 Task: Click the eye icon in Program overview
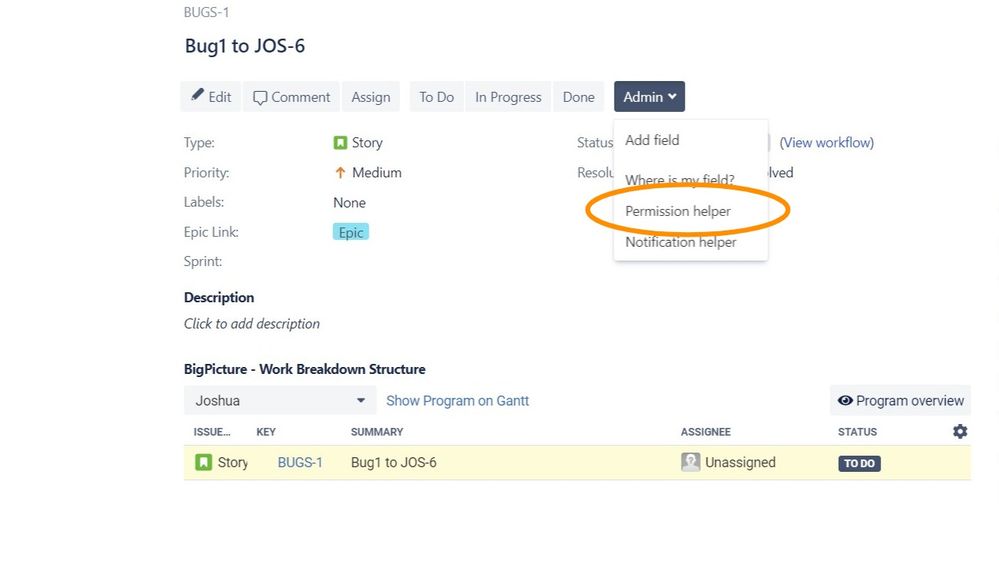click(x=845, y=400)
